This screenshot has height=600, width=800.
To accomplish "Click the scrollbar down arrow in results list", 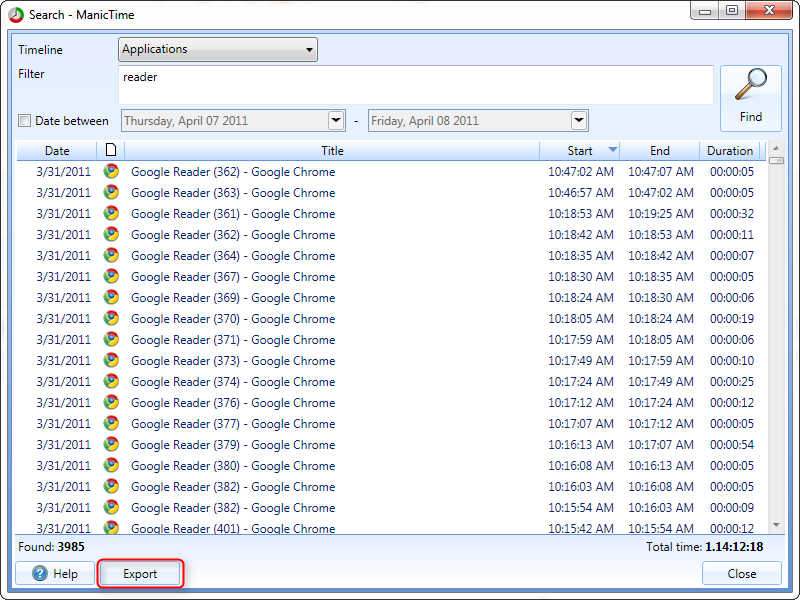I will click(x=776, y=525).
